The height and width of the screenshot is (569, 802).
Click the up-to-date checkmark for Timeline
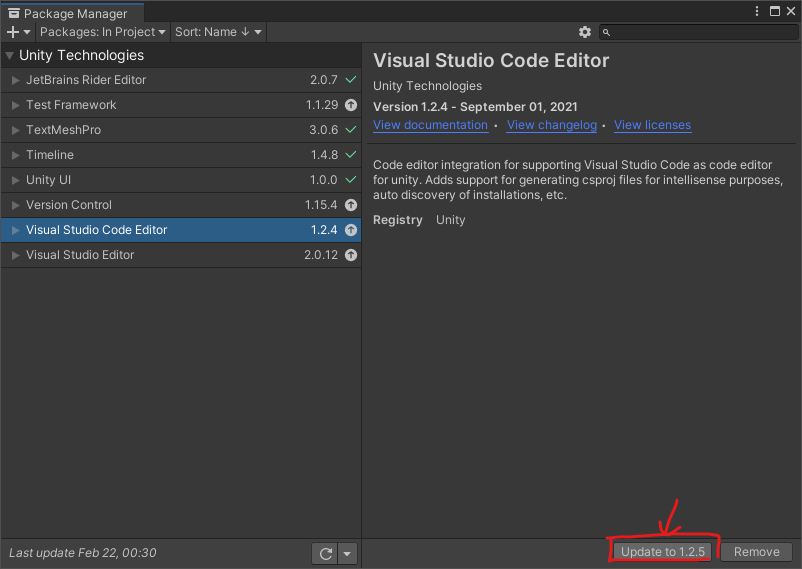pos(351,155)
